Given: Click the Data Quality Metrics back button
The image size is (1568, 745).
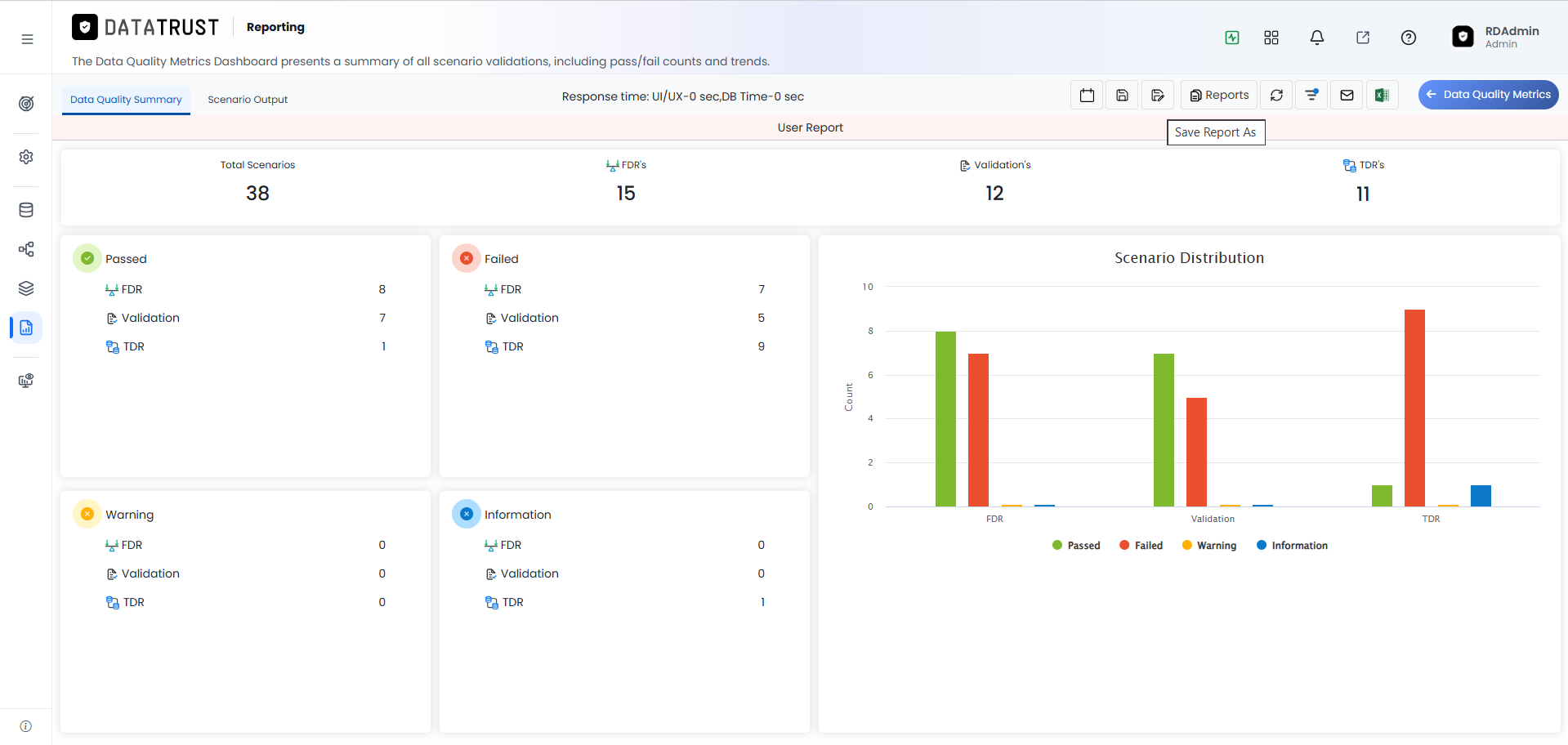Looking at the screenshot, I should point(1488,95).
